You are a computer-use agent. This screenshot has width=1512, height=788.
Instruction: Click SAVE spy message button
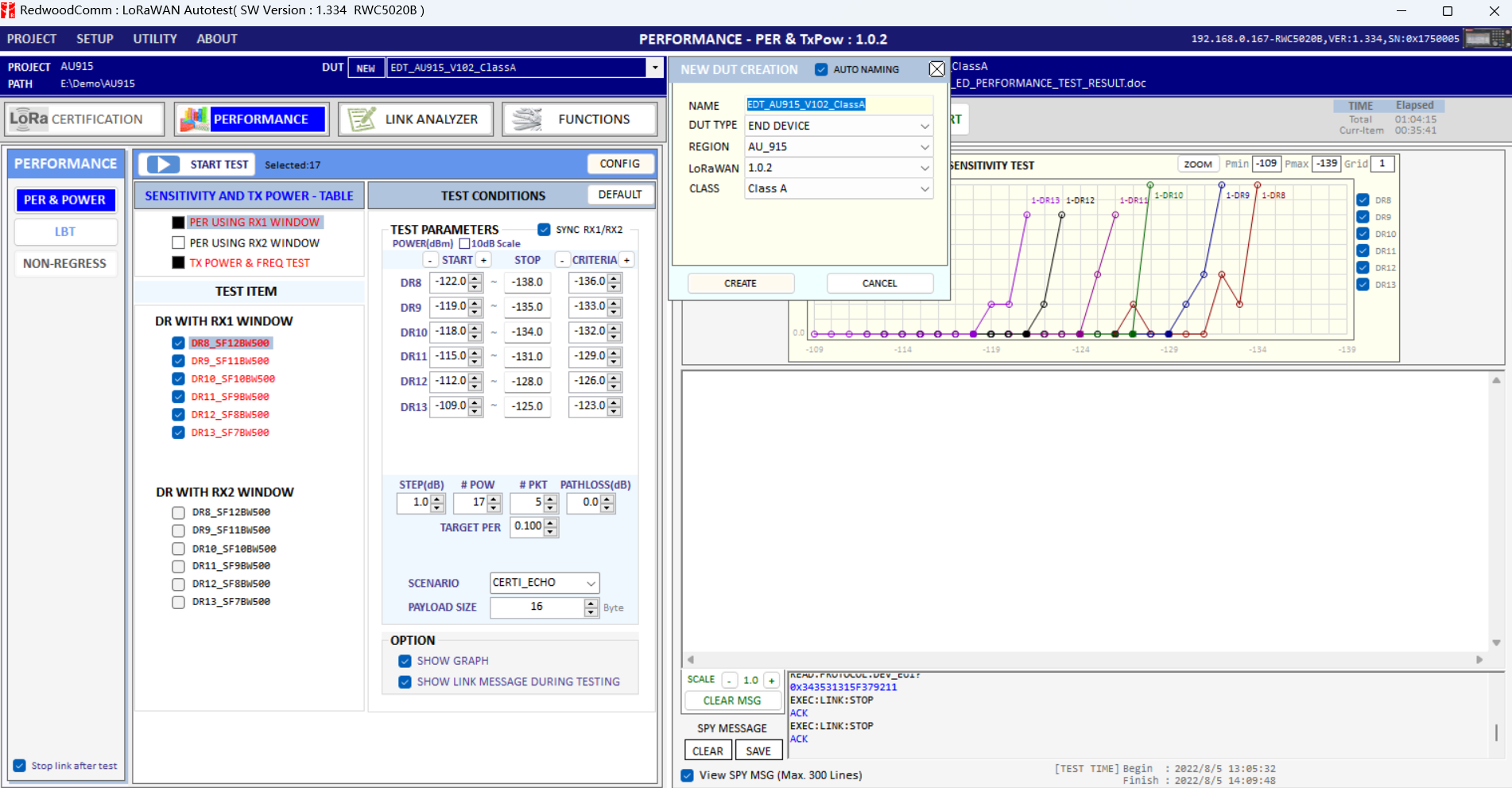pos(758,751)
